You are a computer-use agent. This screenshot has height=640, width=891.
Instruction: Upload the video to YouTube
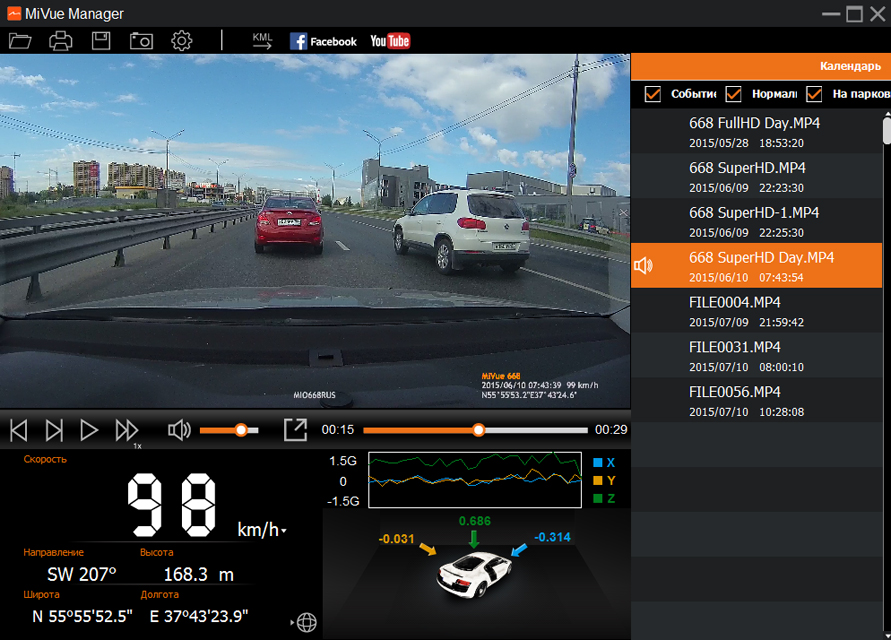390,41
